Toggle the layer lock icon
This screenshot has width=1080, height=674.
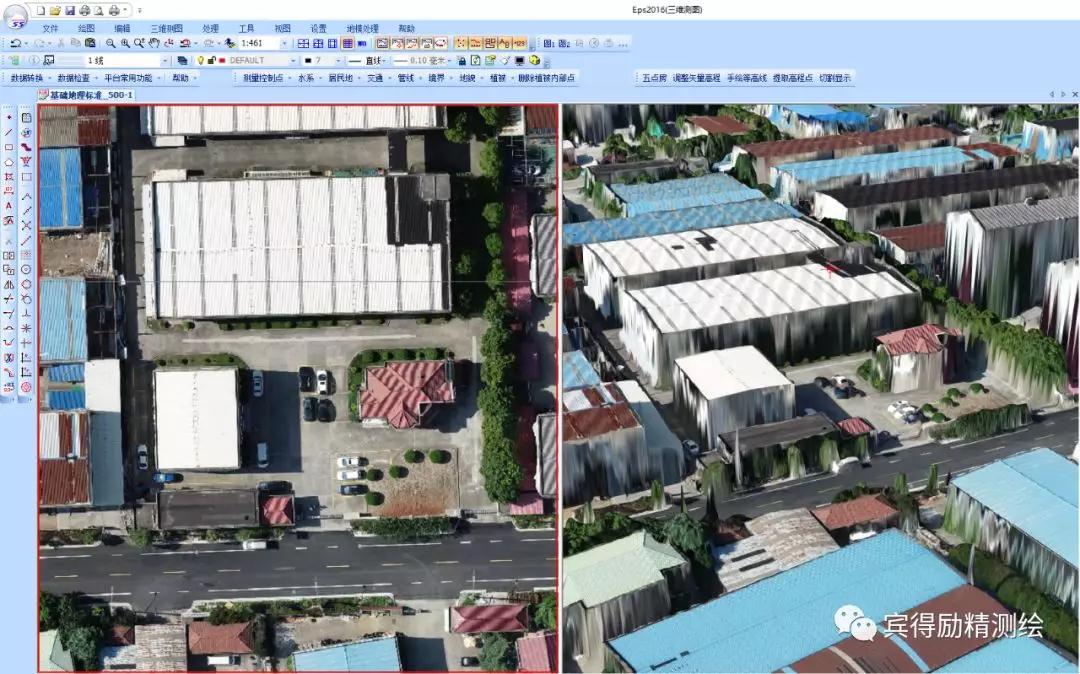(210, 61)
